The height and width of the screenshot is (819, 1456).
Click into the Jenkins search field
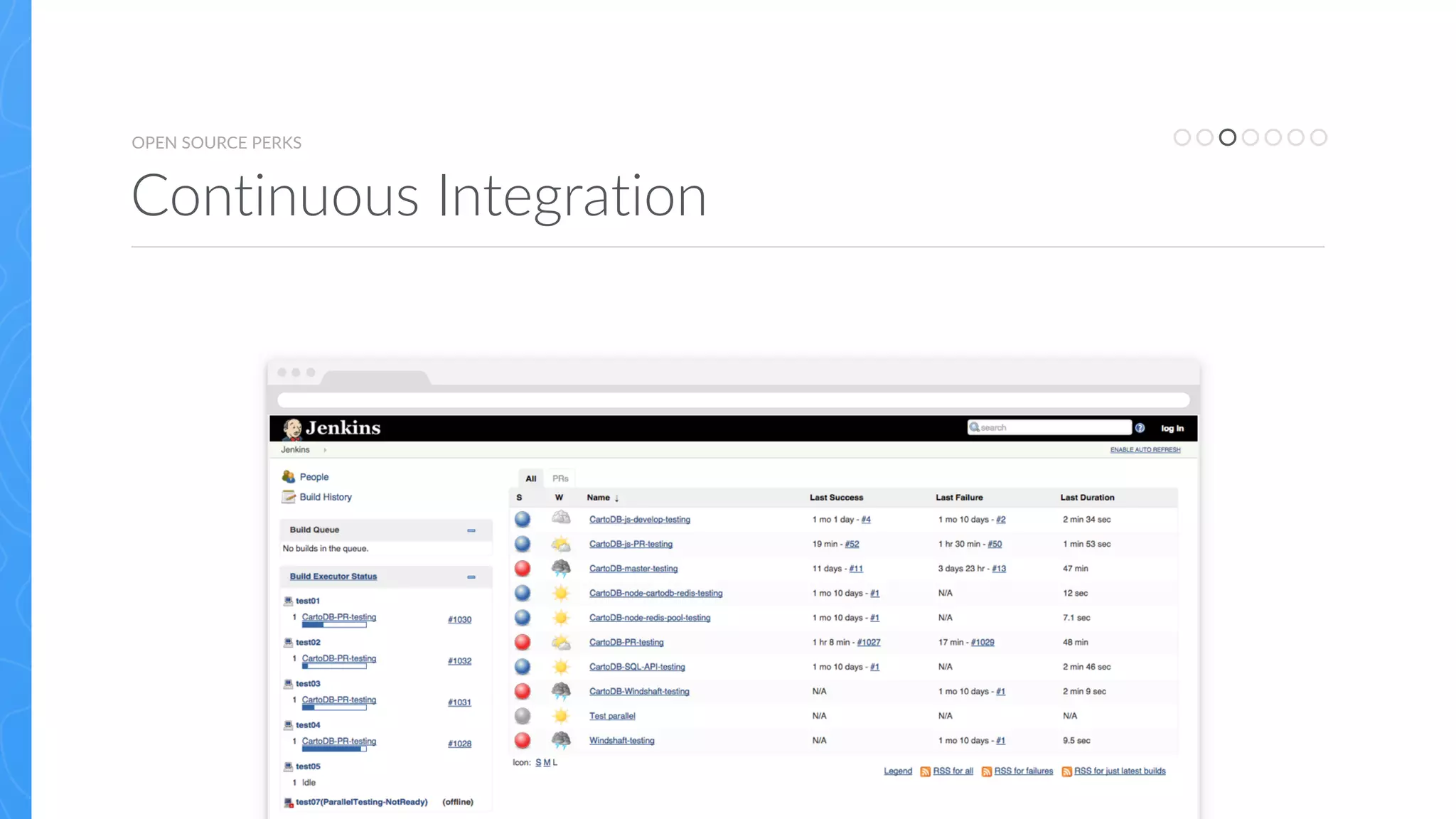point(1049,427)
